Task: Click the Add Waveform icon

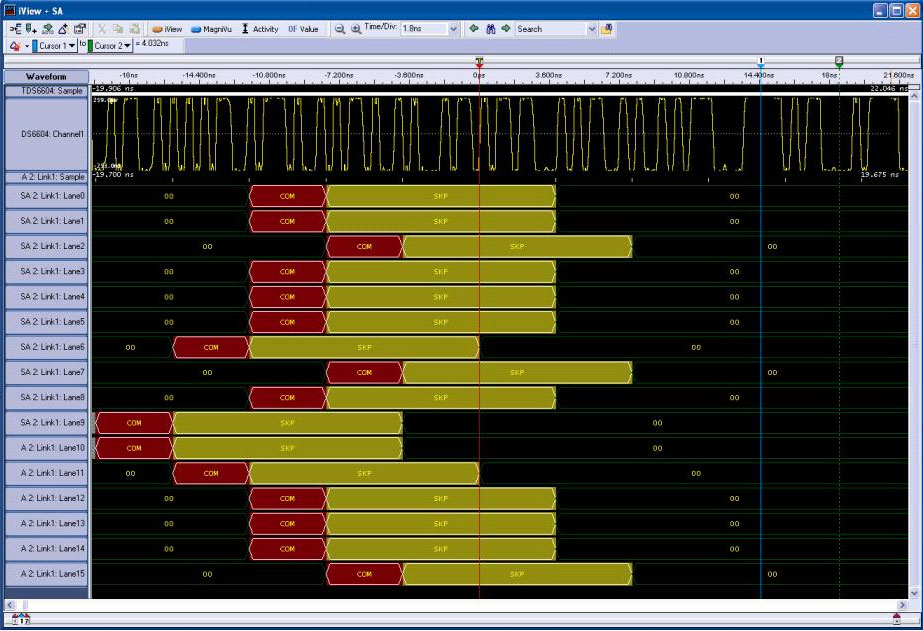Action: [31, 29]
